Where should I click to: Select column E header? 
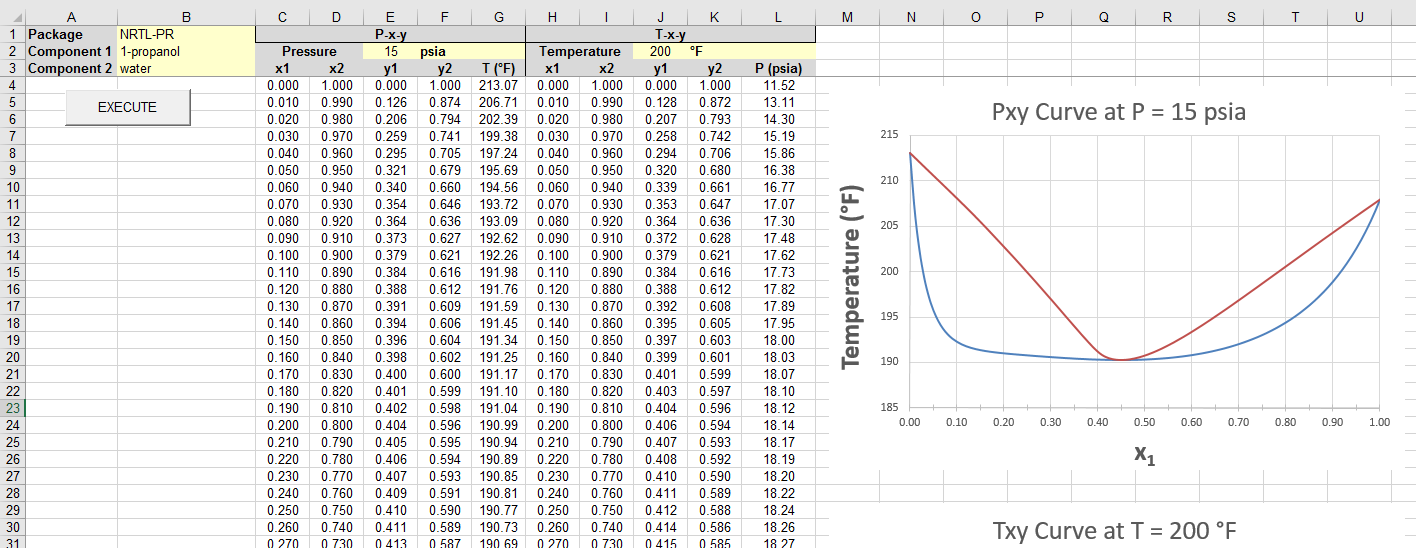(x=391, y=16)
